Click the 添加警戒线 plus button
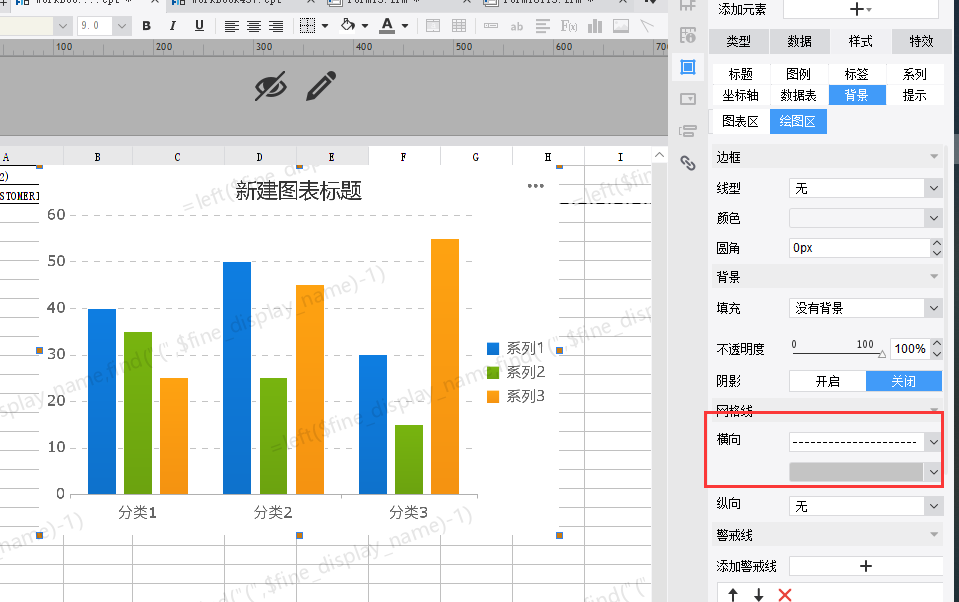Screen dimensions: 959x602 point(865,566)
